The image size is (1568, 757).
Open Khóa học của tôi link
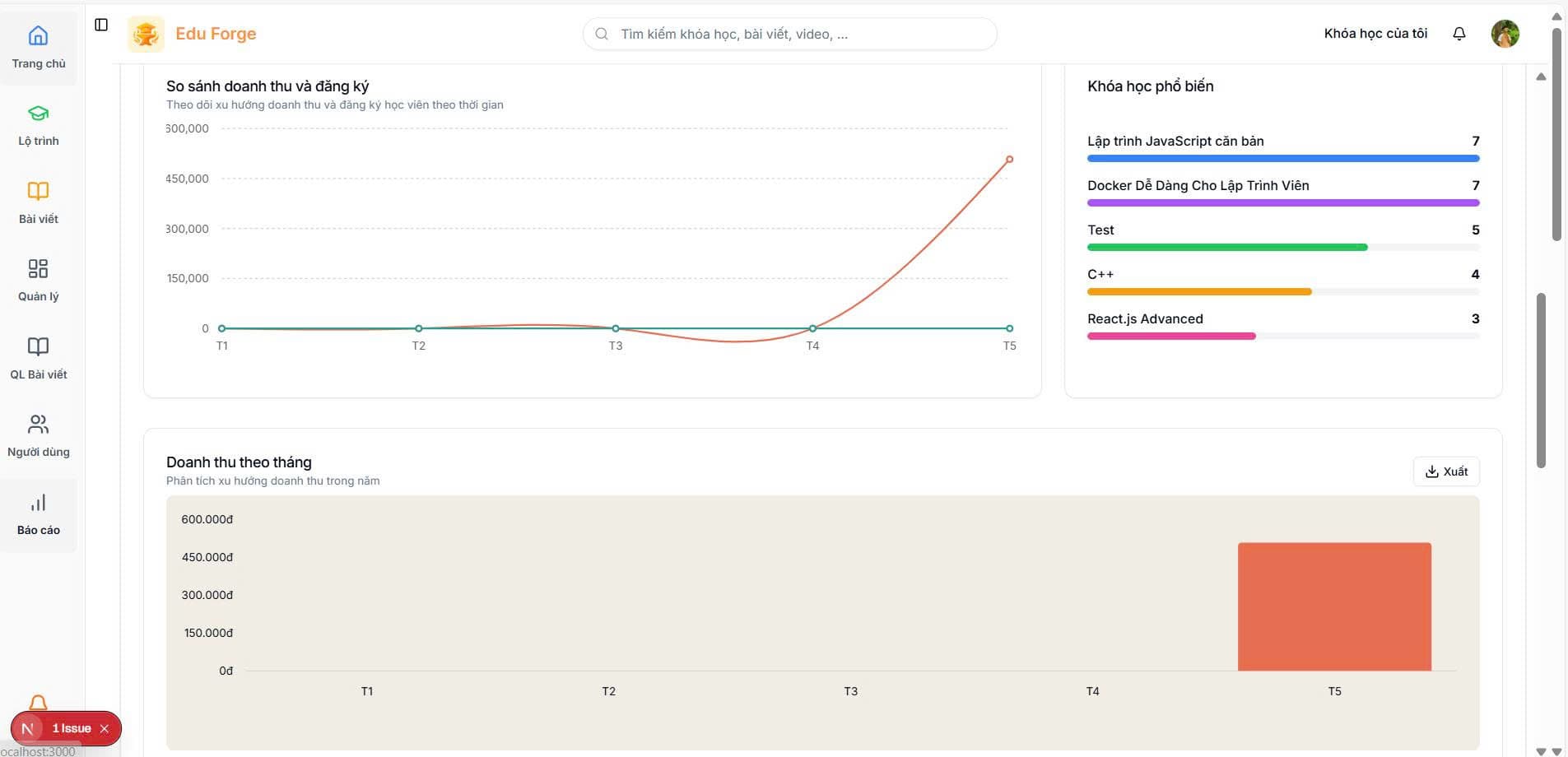1375,34
